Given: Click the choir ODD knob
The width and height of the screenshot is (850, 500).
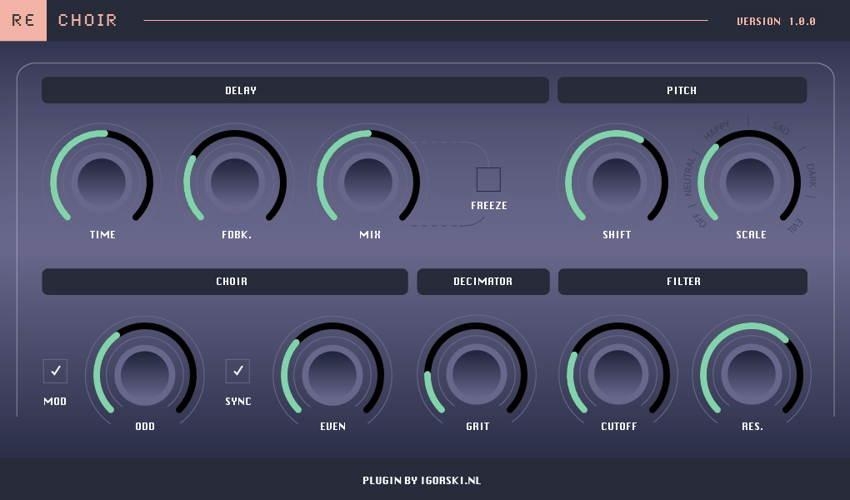Looking at the screenshot, I should [x=145, y=371].
